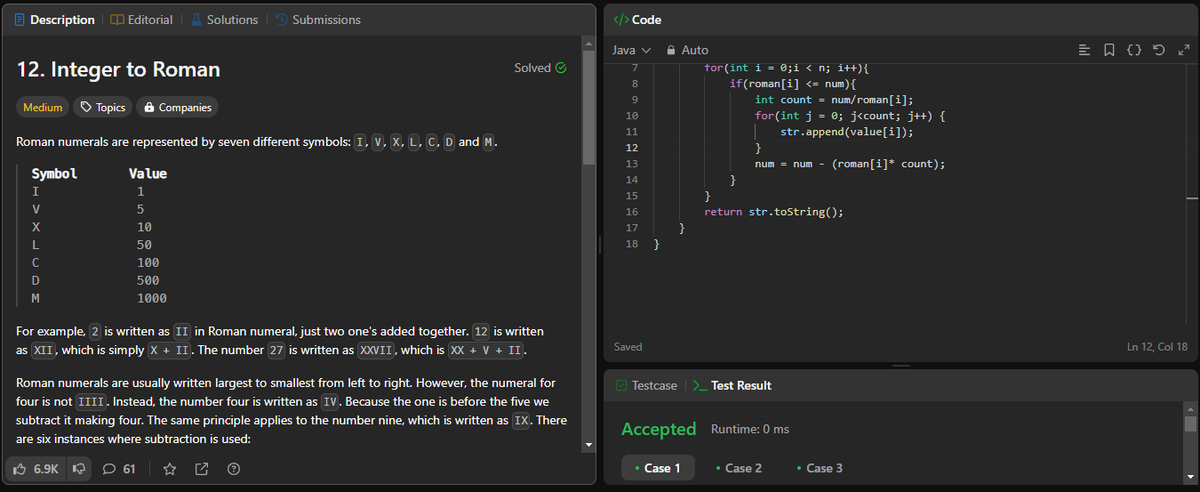Click the Solved checkmark status
Image resolution: width=1200 pixels, height=492 pixels.
(x=540, y=68)
